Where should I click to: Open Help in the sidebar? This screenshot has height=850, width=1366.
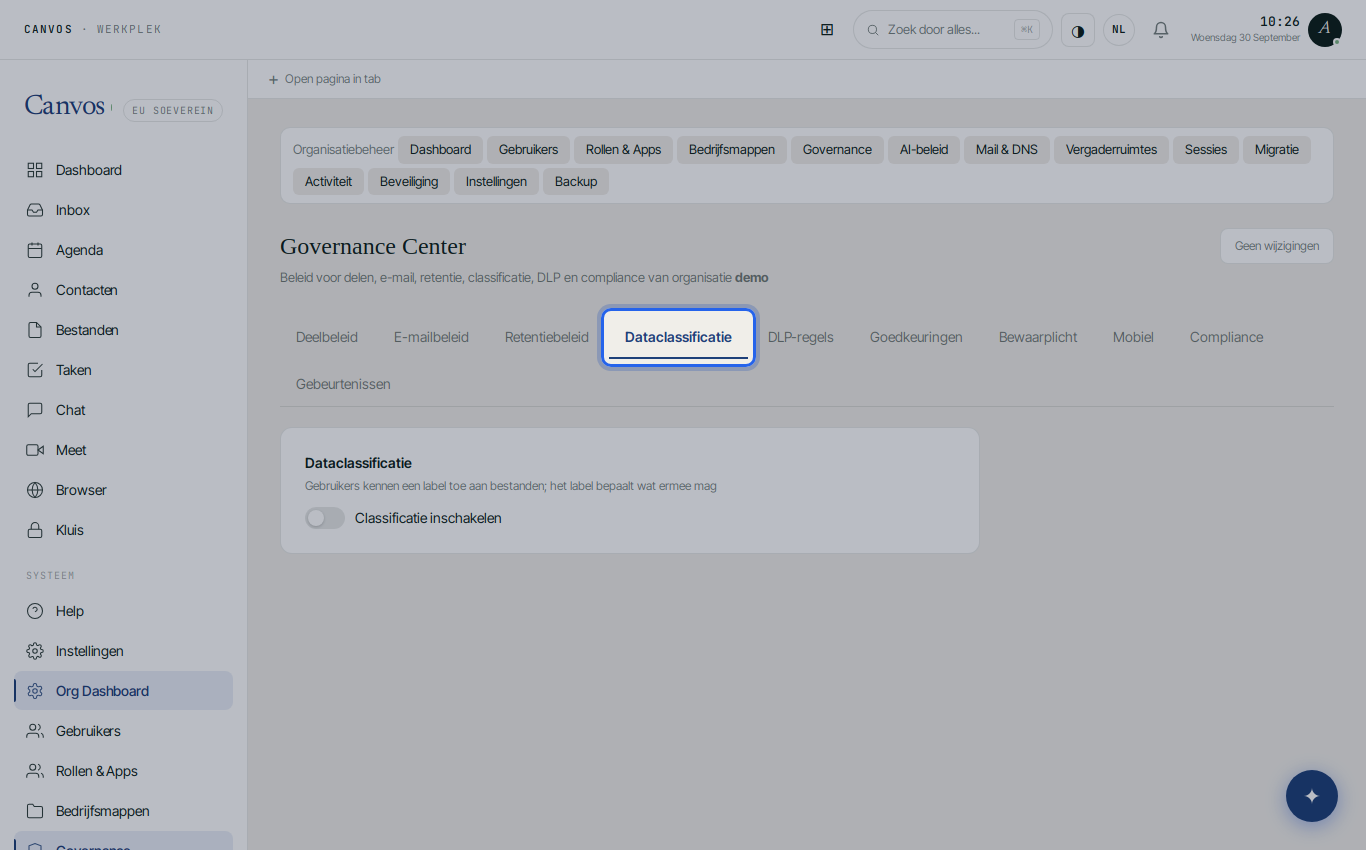click(123, 611)
